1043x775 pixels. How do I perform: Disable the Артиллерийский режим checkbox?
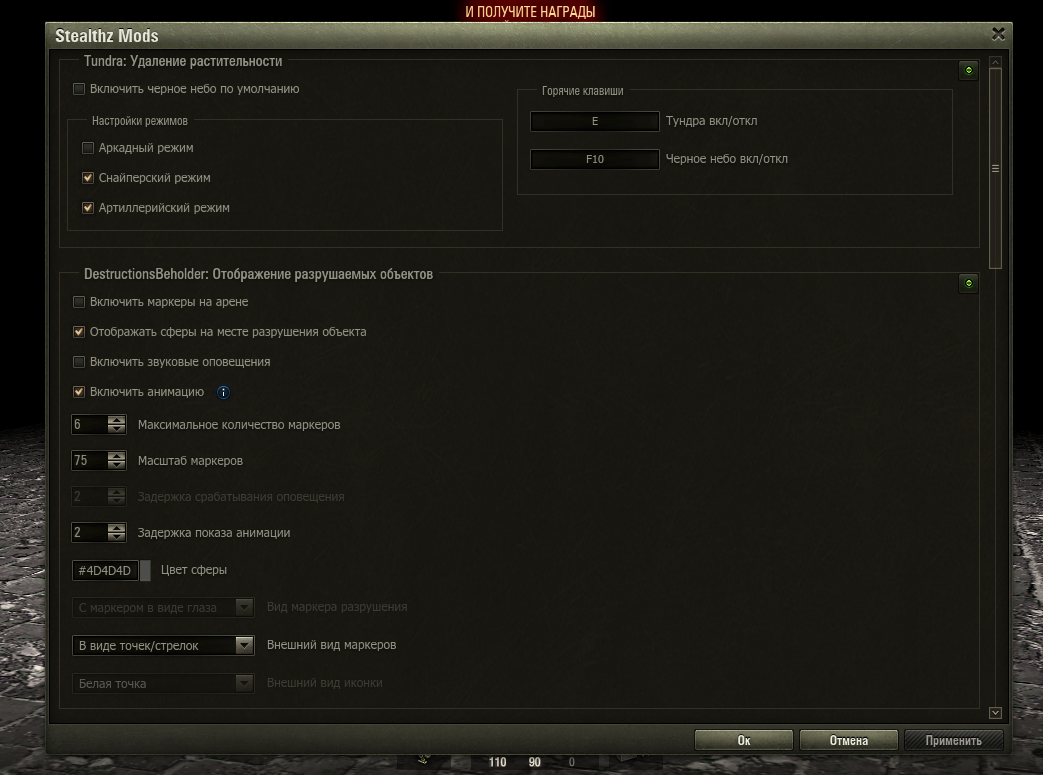pyautogui.click(x=88, y=208)
